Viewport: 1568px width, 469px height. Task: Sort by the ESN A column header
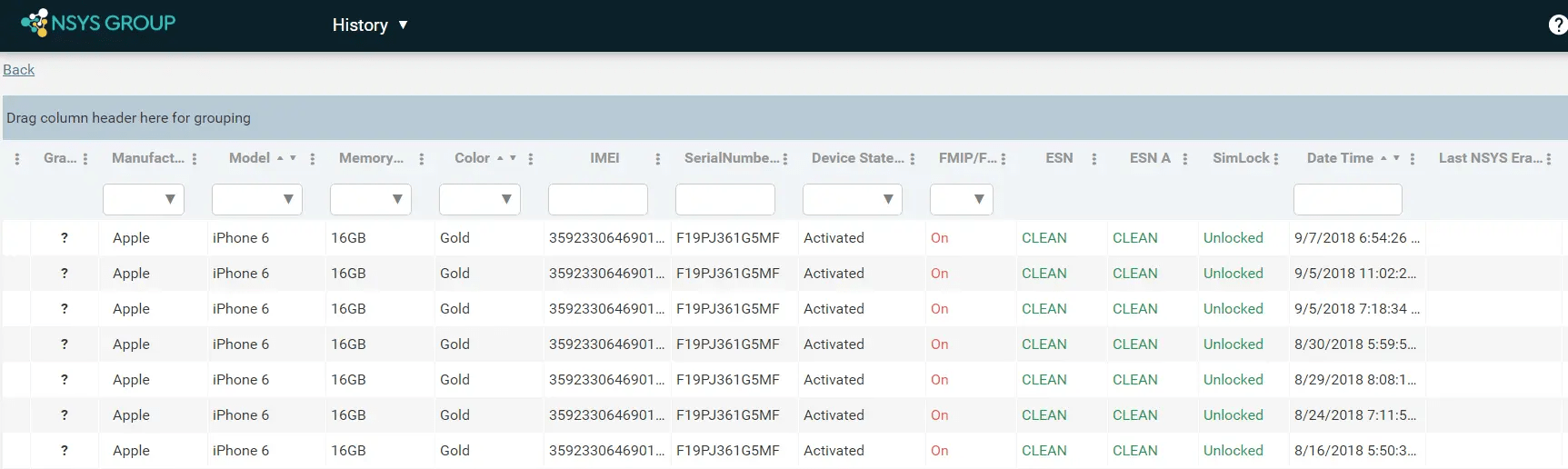coord(1150,158)
